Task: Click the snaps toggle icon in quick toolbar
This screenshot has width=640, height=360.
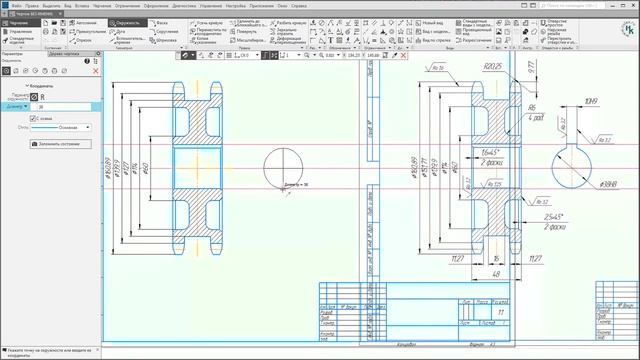Action: 185,55
